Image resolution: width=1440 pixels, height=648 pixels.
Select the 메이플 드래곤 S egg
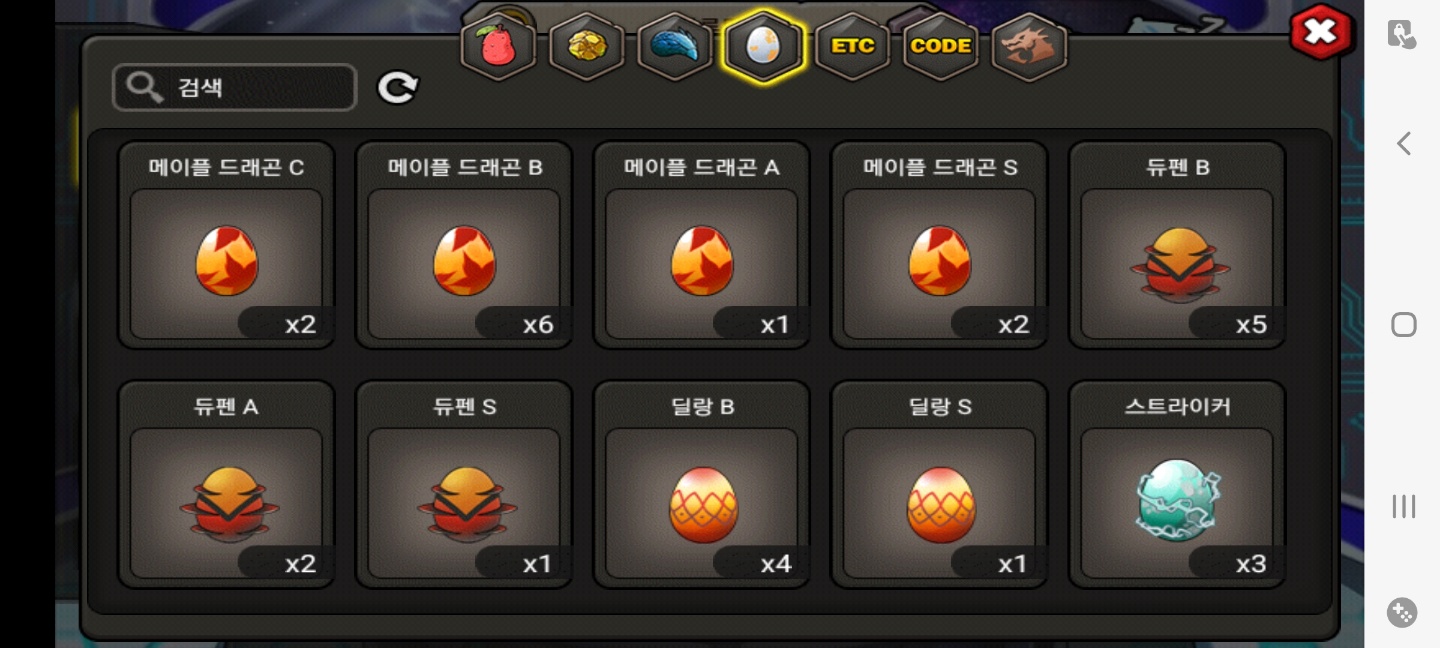[x=940, y=245]
